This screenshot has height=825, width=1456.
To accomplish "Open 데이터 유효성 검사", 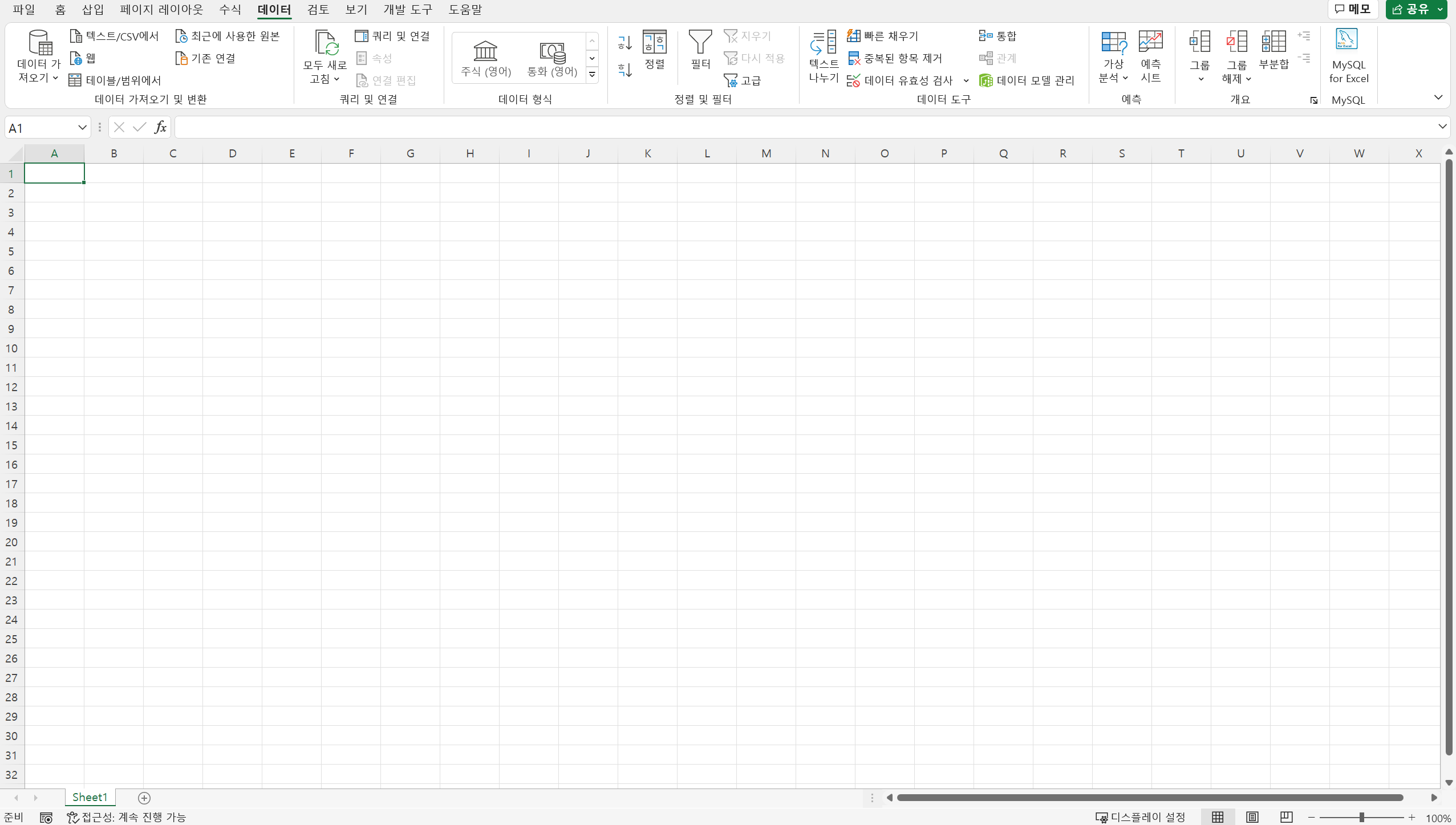I will click(901, 80).
